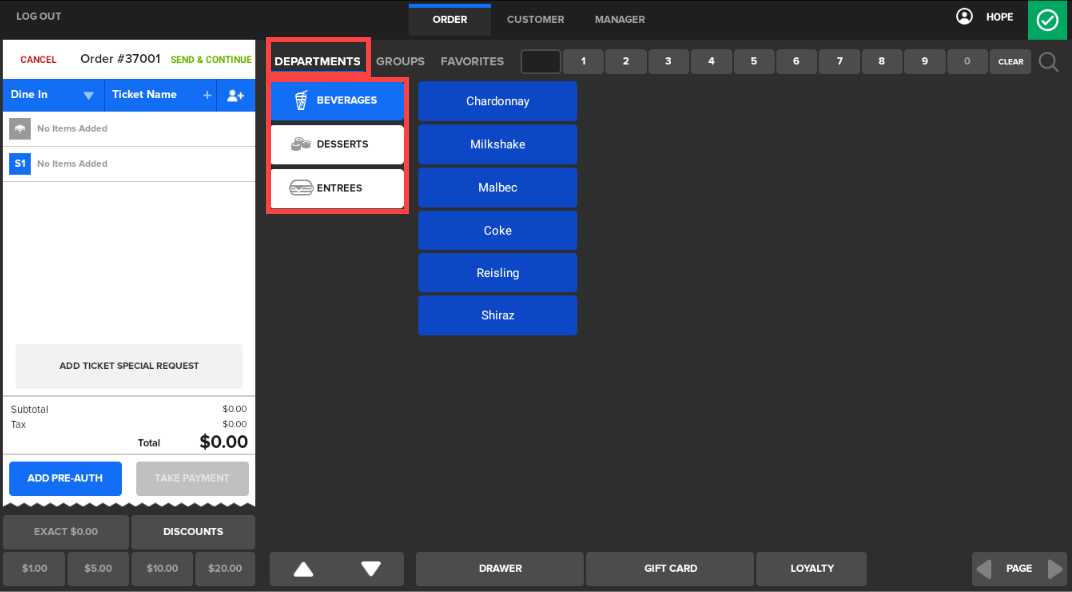Expand the Dine In dropdown
1072x592 pixels.
88,96
